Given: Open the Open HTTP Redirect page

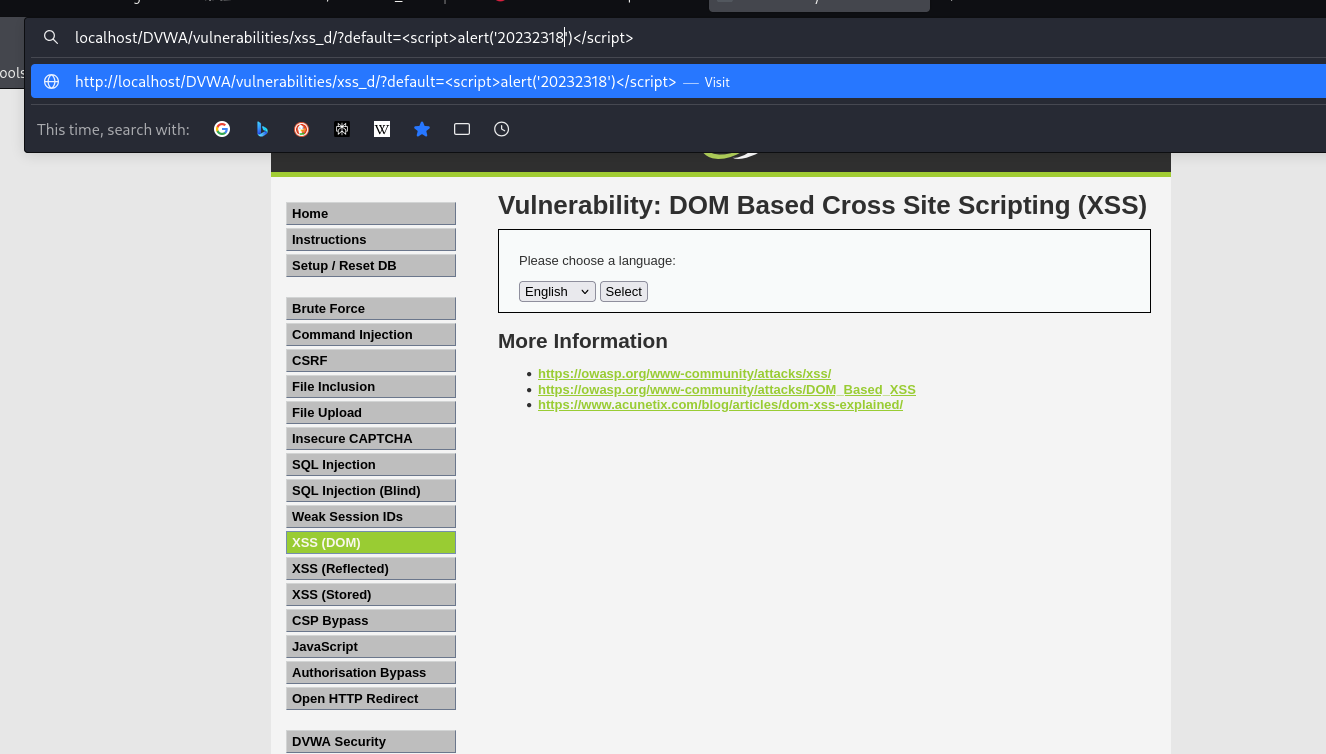Looking at the screenshot, I should pyautogui.click(x=371, y=699).
